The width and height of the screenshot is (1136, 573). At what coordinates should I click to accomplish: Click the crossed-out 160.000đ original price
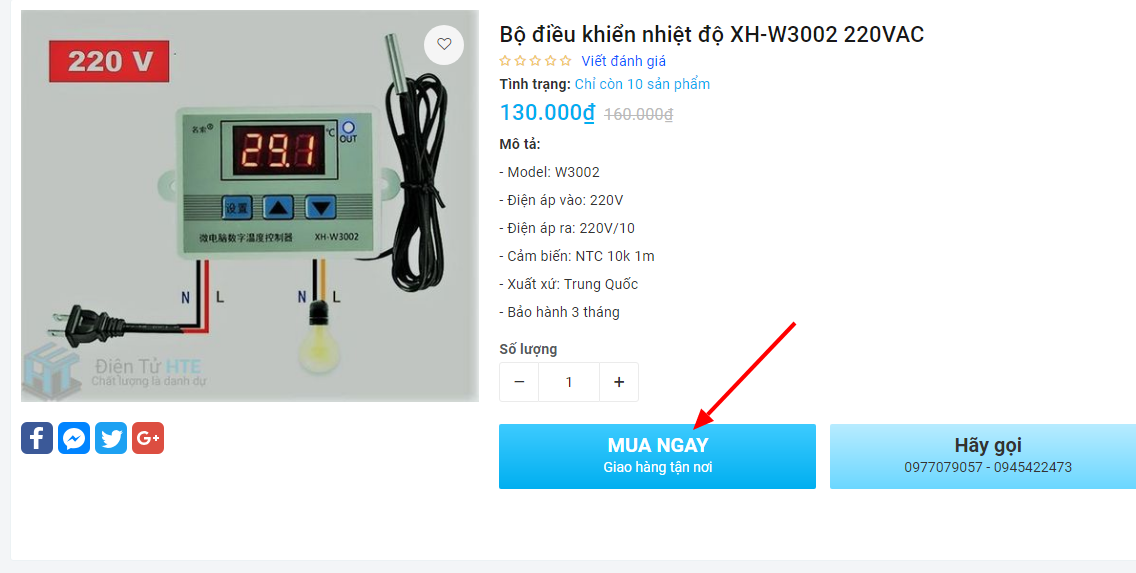tap(638, 114)
